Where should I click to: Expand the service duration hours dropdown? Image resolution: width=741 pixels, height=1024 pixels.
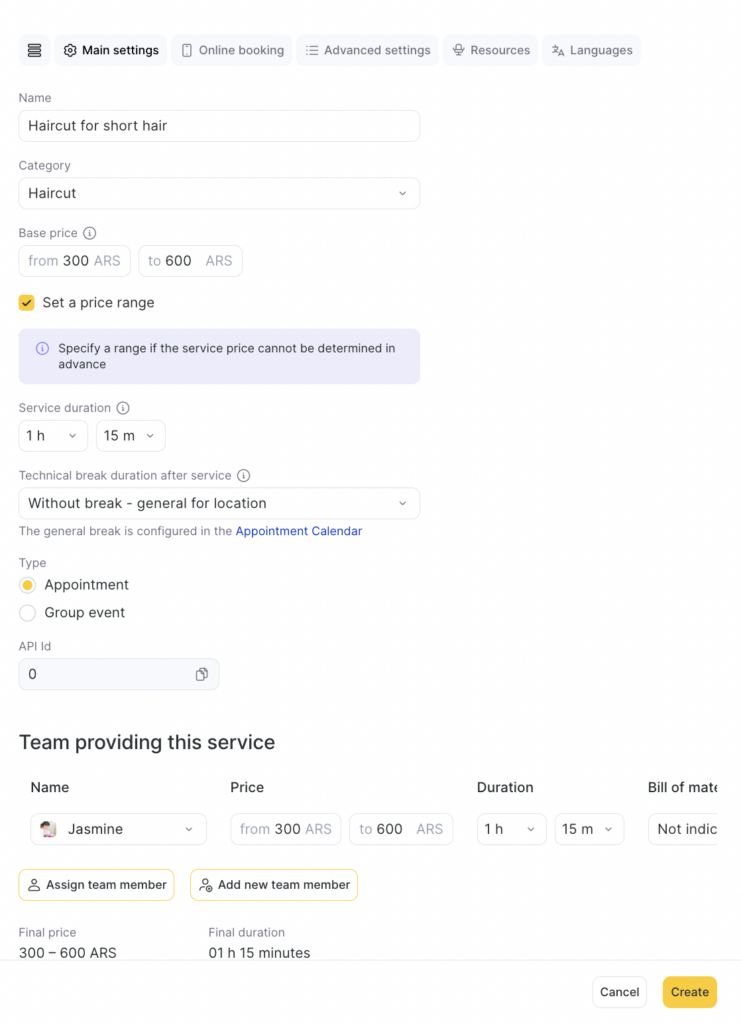tap(53, 436)
